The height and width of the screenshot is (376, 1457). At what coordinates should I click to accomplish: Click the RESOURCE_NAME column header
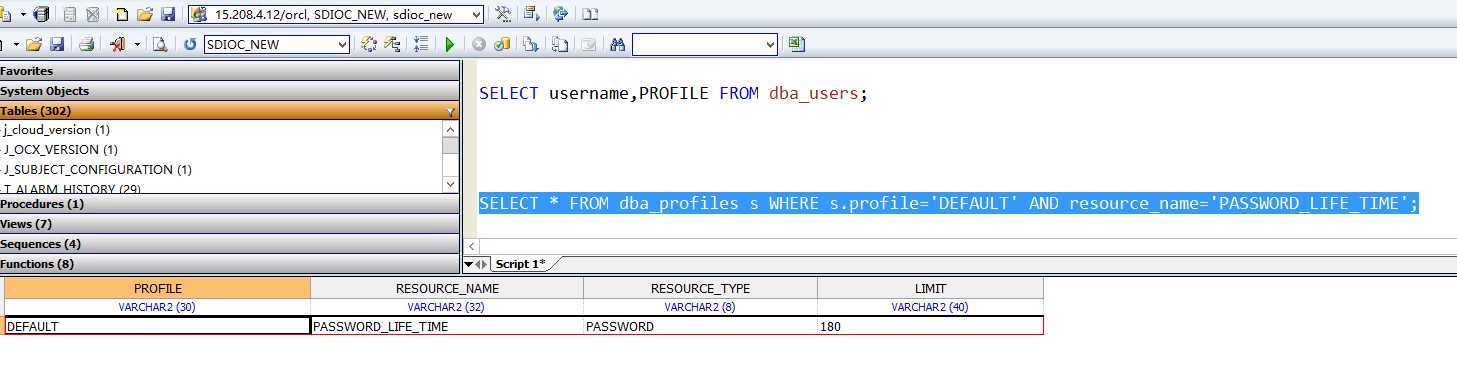click(447, 288)
